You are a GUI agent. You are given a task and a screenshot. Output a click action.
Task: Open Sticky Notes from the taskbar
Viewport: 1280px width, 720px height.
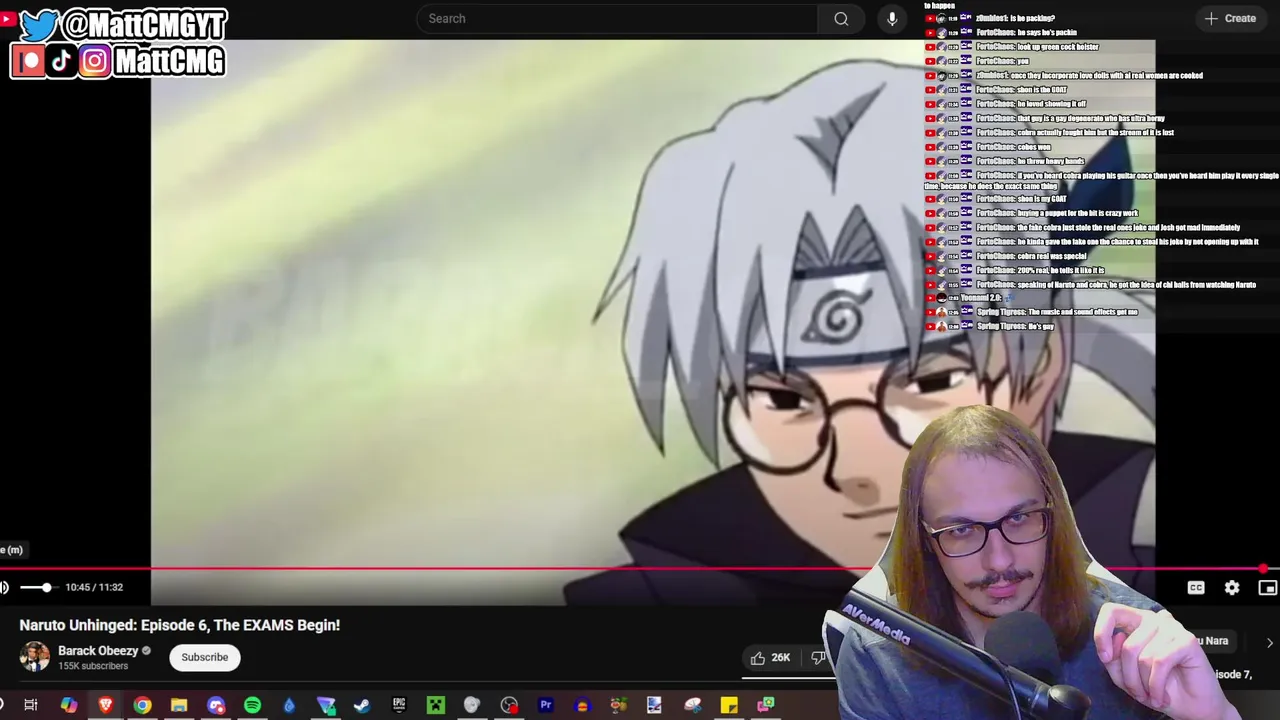[729, 705]
